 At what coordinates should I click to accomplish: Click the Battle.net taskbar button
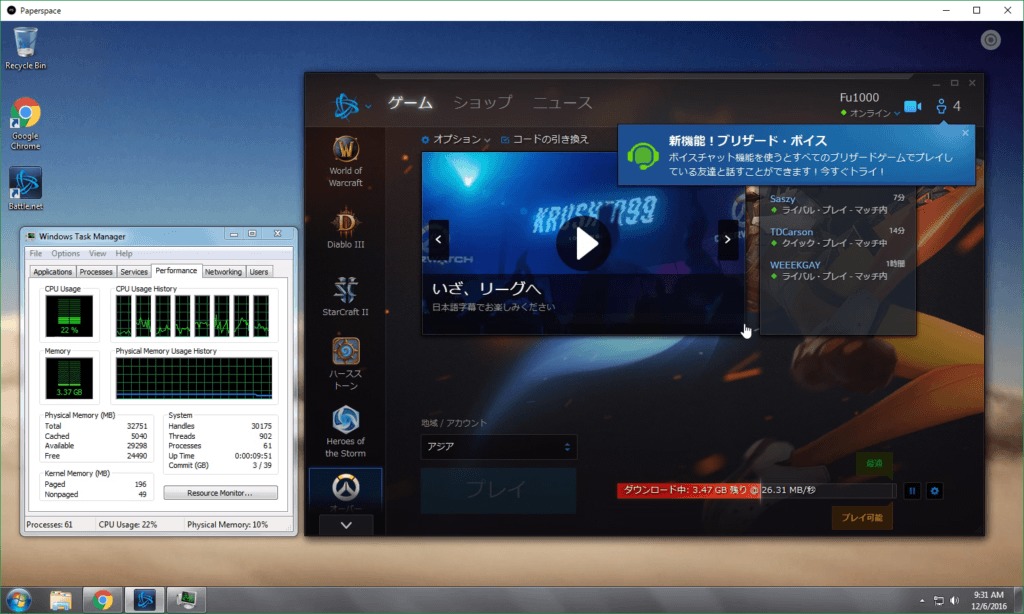(x=144, y=600)
